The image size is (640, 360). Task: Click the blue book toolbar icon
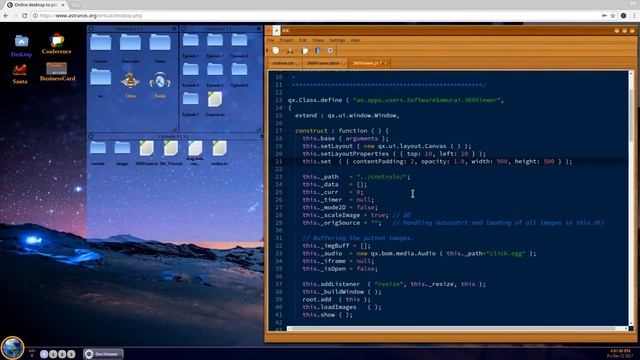click(318, 51)
